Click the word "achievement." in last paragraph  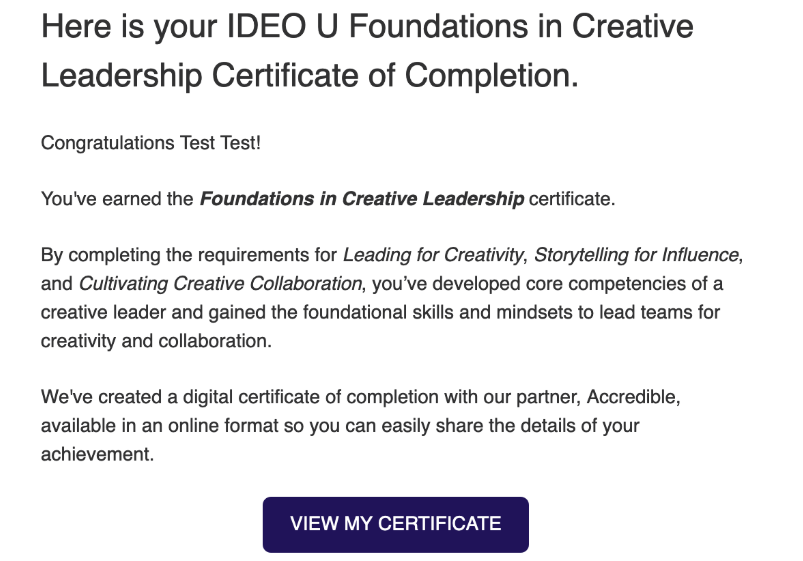(97, 453)
